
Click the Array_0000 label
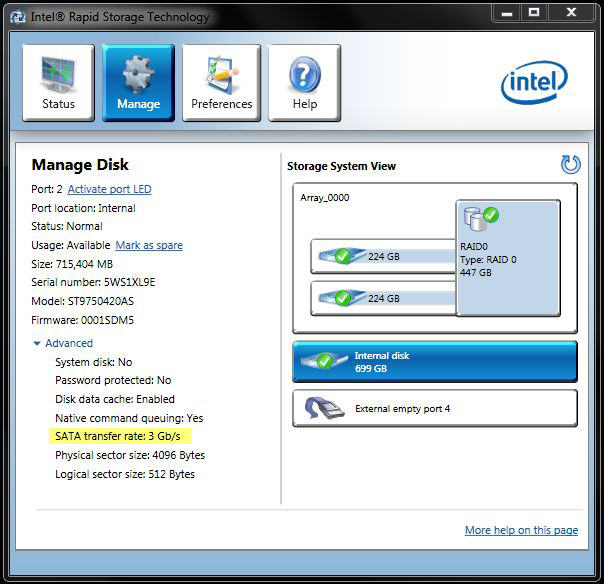(325, 198)
